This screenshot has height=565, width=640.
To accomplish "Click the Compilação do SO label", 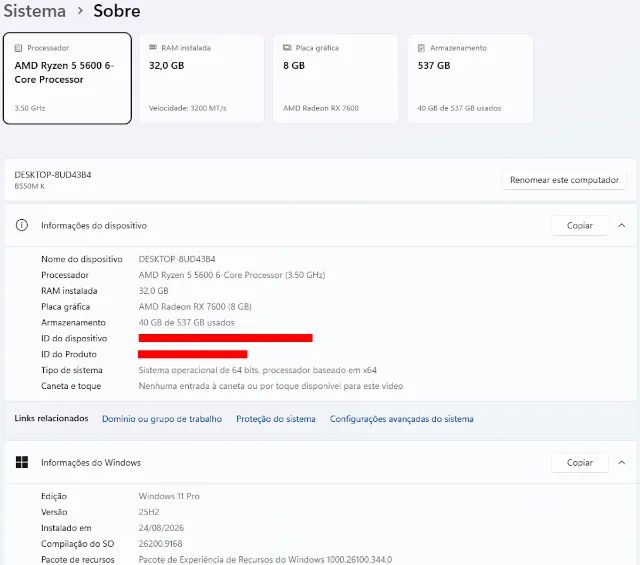I will (78, 544).
